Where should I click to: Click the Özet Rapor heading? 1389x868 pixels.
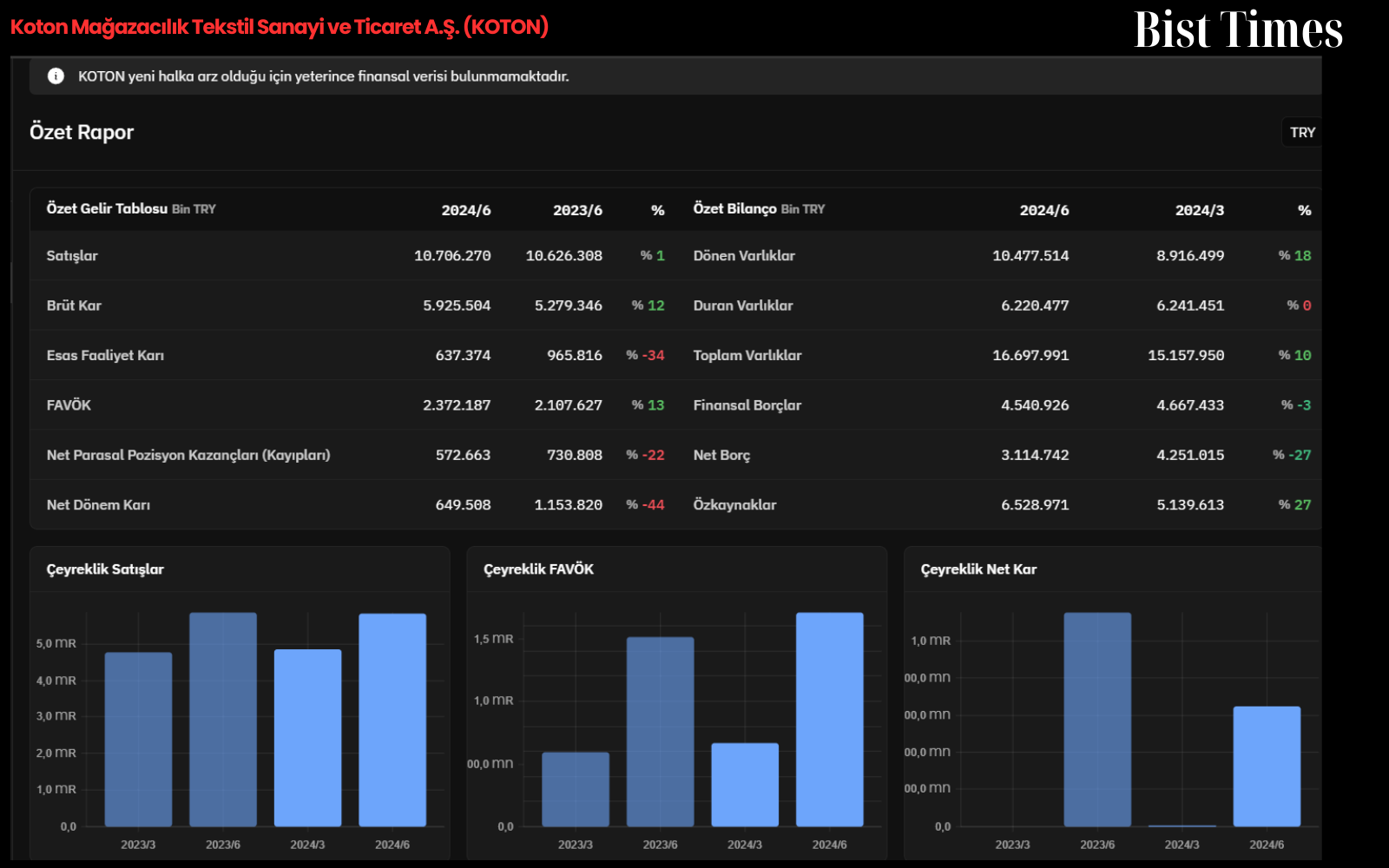[82, 133]
